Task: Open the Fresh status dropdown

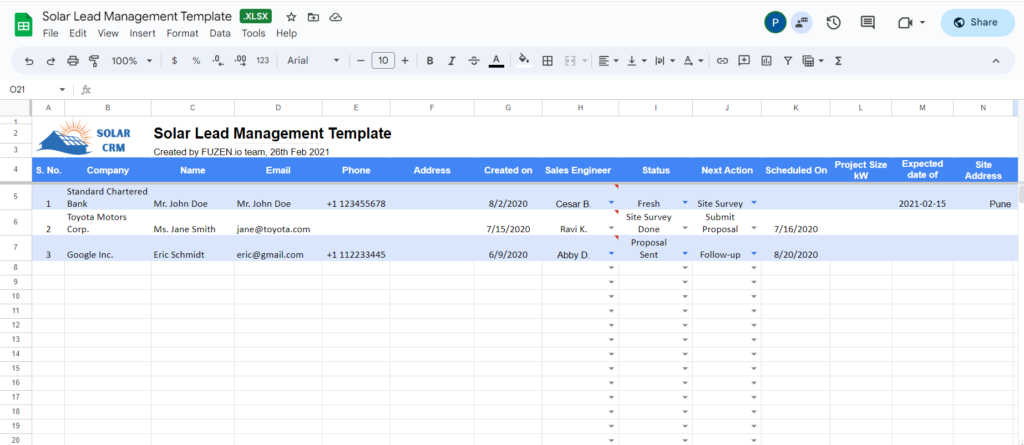Action: click(x=685, y=203)
